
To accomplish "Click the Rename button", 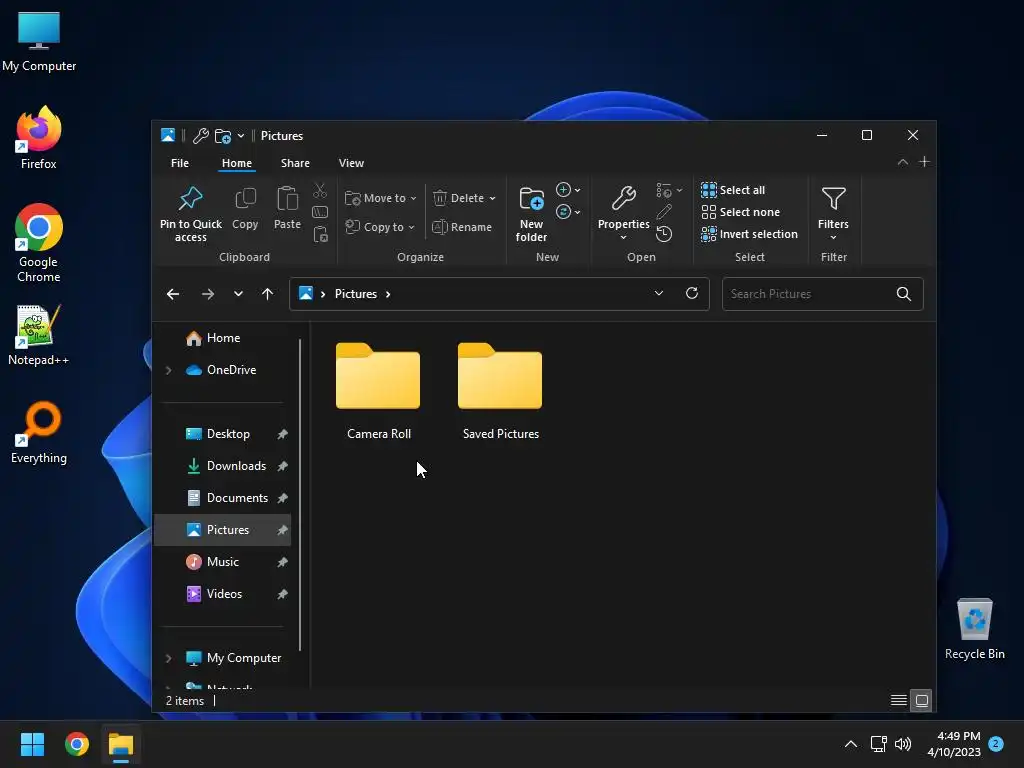I will pos(462,227).
